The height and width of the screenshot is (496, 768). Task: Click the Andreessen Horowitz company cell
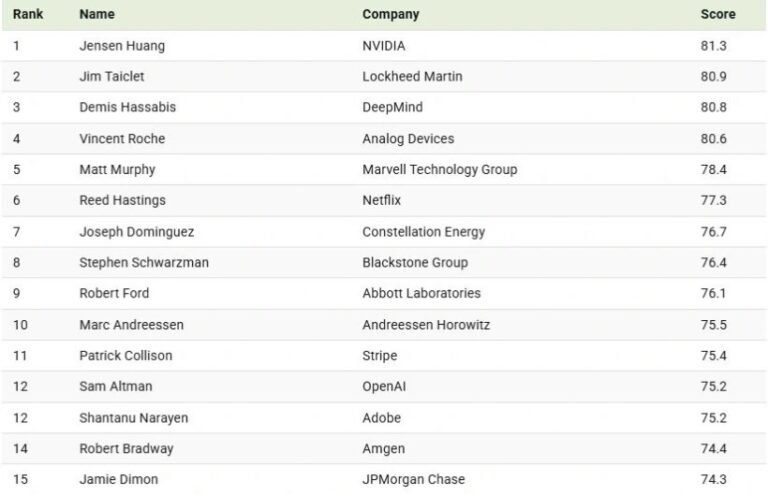pyautogui.click(x=426, y=325)
